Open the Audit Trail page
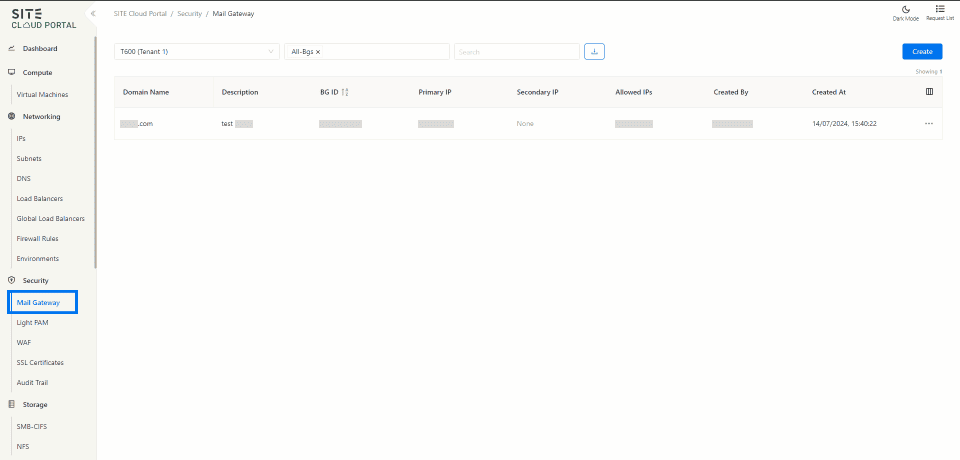The image size is (960, 460). [33, 383]
